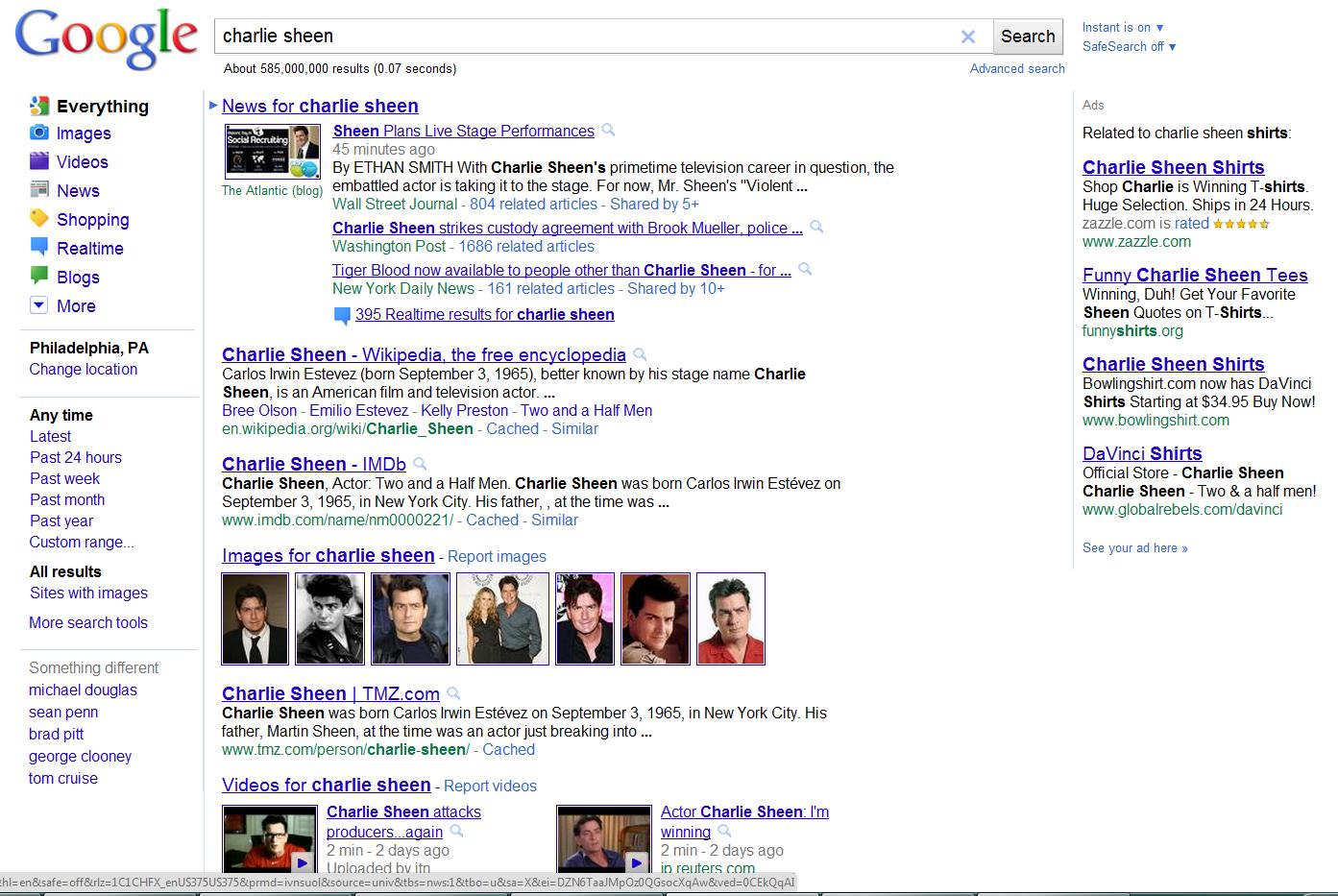Expand More search tools
Viewport: 1338px width, 896px height.
(x=88, y=622)
